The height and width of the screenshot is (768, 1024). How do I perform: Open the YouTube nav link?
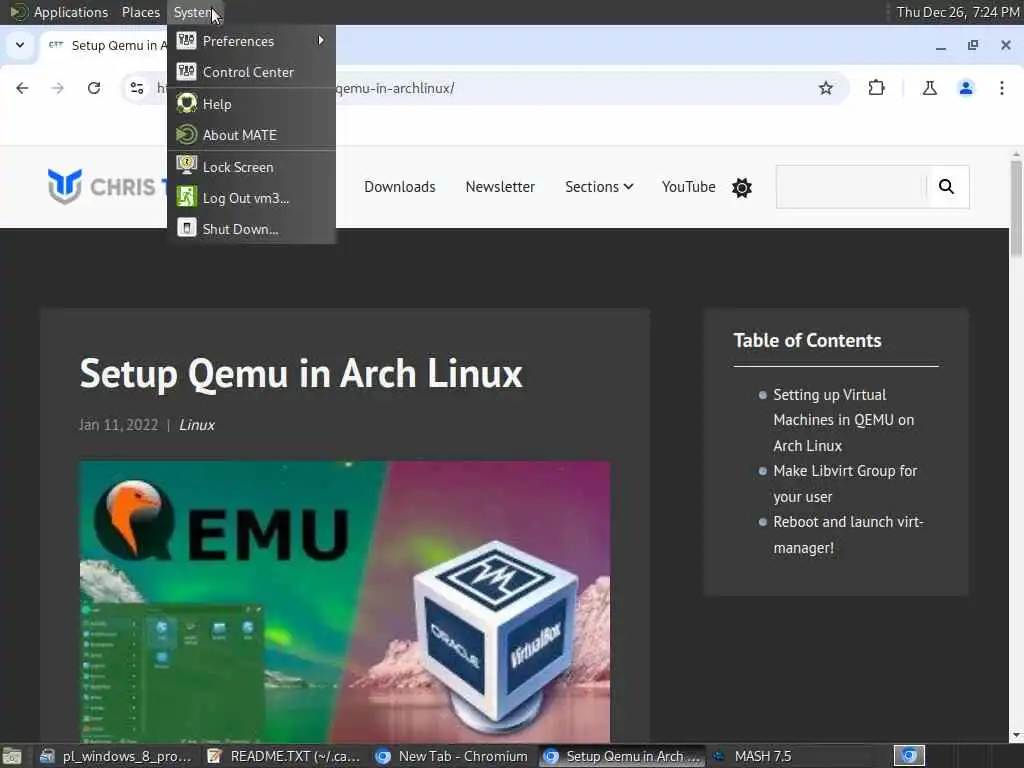(x=688, y=187)
